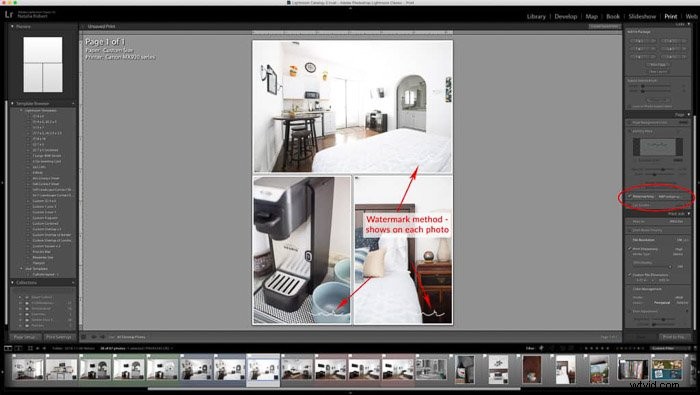The width and height of the screenshot is (700, 395).
Task: Toggle Page Background Color checkbox
Action: pos(630,122)
